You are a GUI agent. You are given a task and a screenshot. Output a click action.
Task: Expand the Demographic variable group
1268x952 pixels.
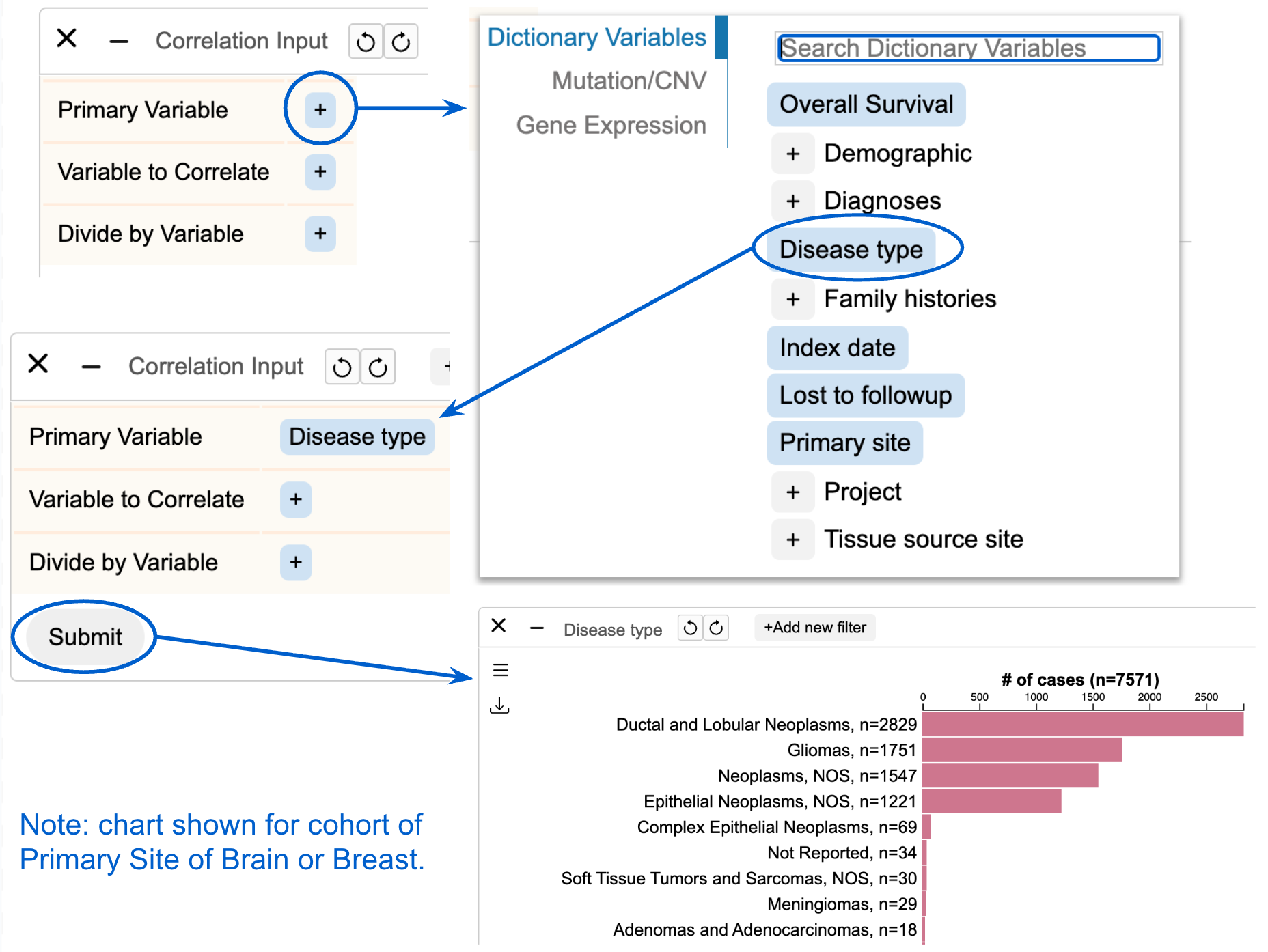[792, 154]
